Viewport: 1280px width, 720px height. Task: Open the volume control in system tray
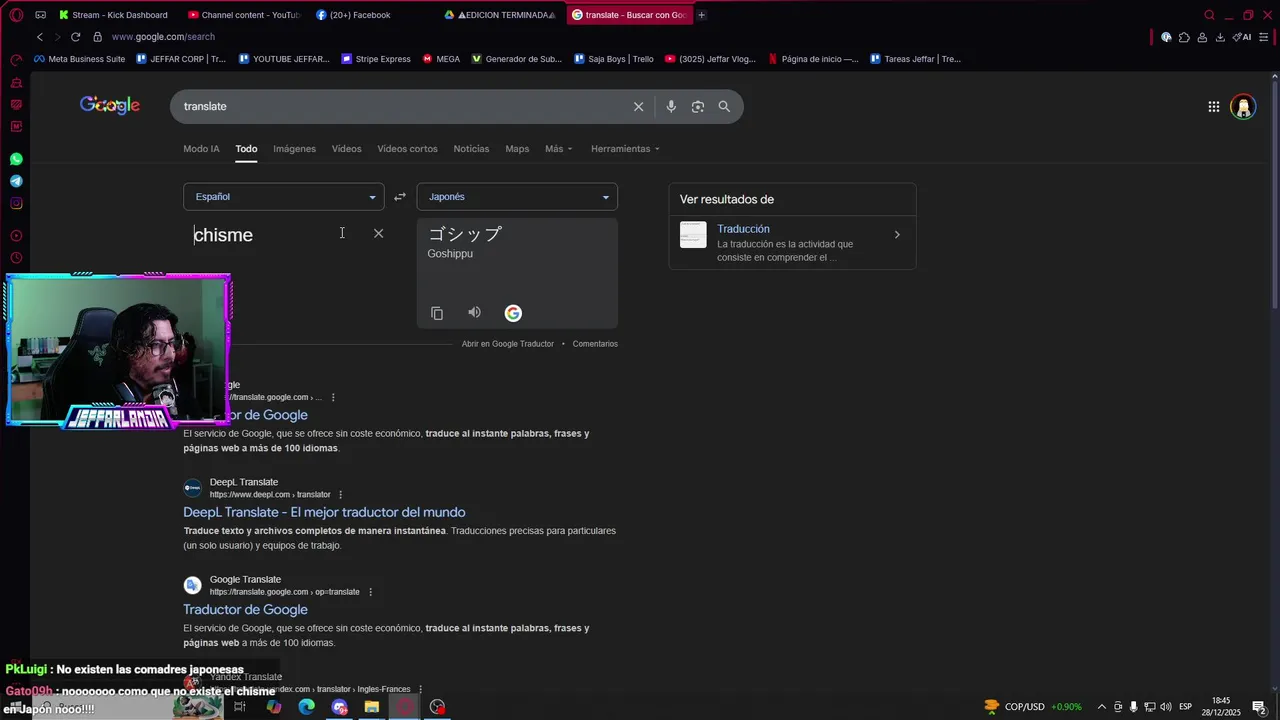pyautogui.click(x=1166, y=707)
